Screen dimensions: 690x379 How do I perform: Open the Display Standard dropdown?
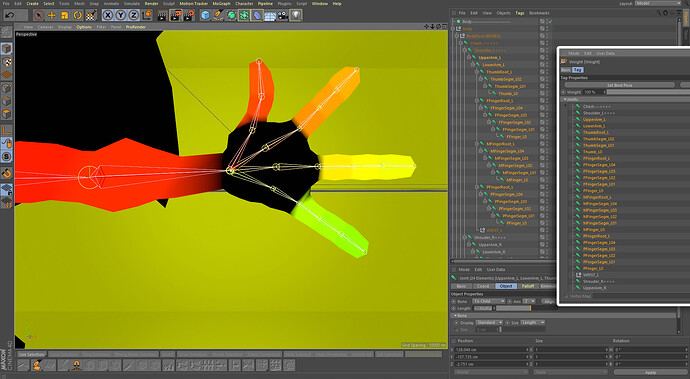[x=488, y=323]
